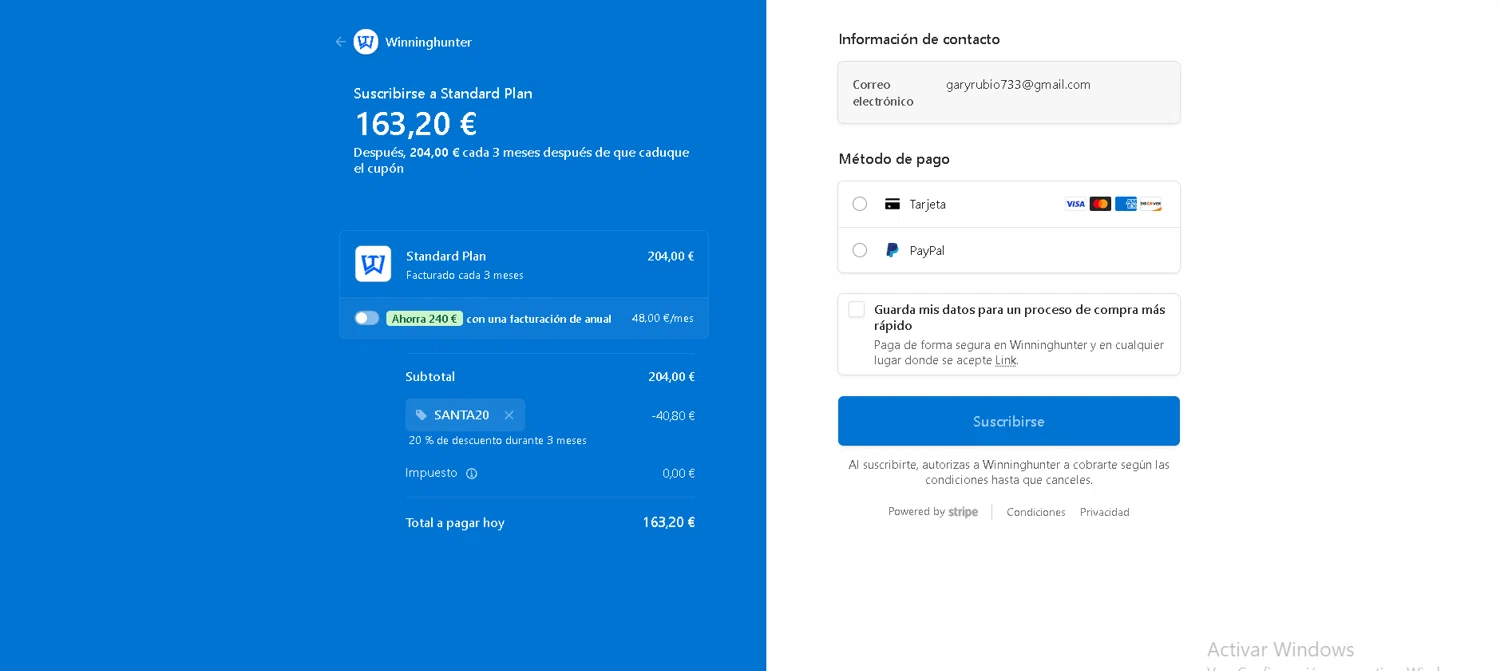Image resolution: width=1500 pixels, height=671 pixels.
Task: Click the PayPal logo icon
Action: click(x=892, y=250)
